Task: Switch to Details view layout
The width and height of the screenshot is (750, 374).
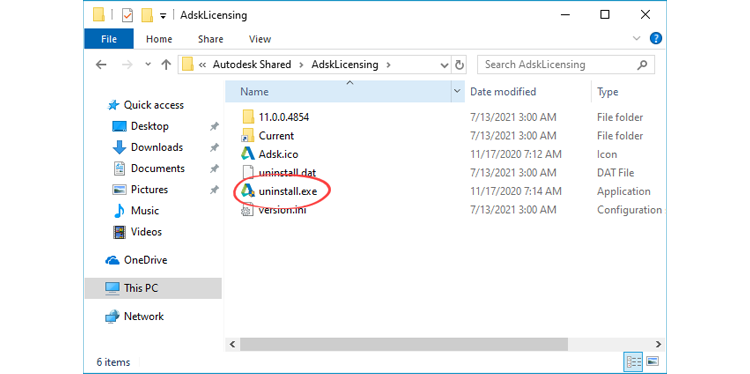Action: point(634,361)
